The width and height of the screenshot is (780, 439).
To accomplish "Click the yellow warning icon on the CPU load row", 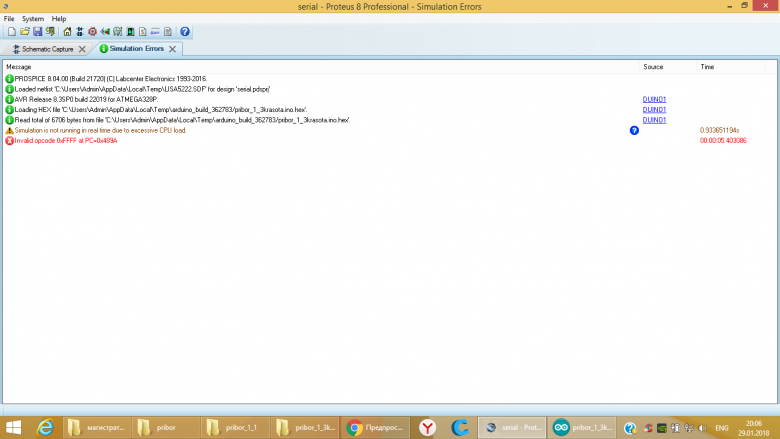I will click(x=9, y=130).
